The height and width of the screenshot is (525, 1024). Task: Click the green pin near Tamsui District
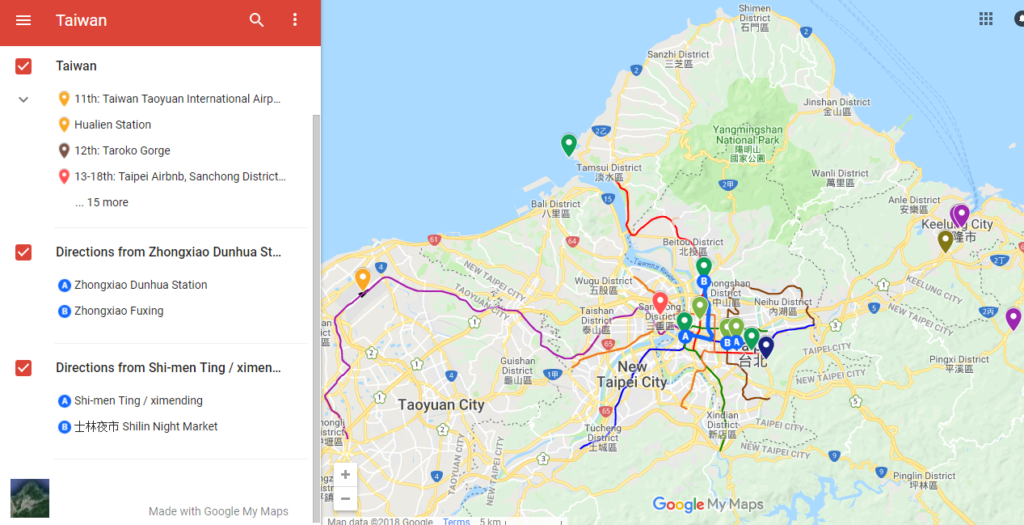pos(569,144)
